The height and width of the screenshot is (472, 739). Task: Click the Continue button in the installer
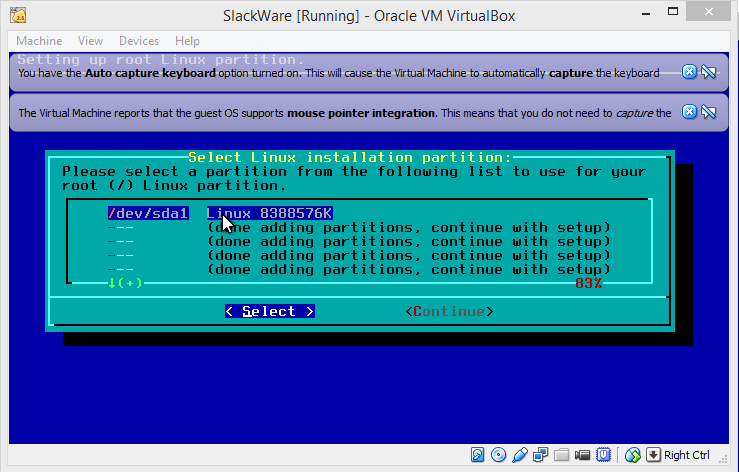(449, 311)
